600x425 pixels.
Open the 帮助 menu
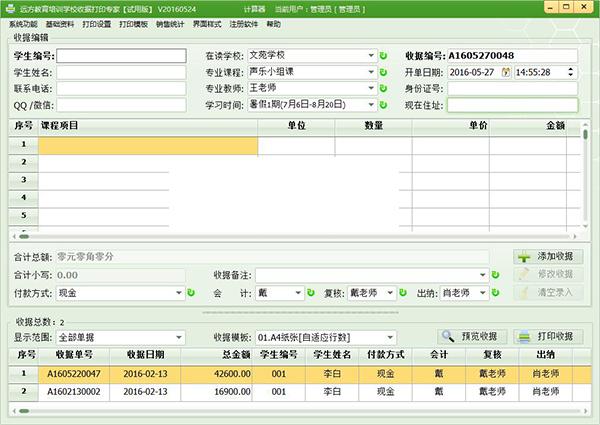273,24
